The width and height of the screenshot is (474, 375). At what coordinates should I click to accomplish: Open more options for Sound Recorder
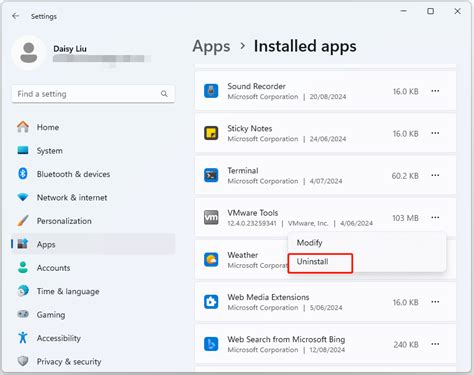(x=435, y=91)
